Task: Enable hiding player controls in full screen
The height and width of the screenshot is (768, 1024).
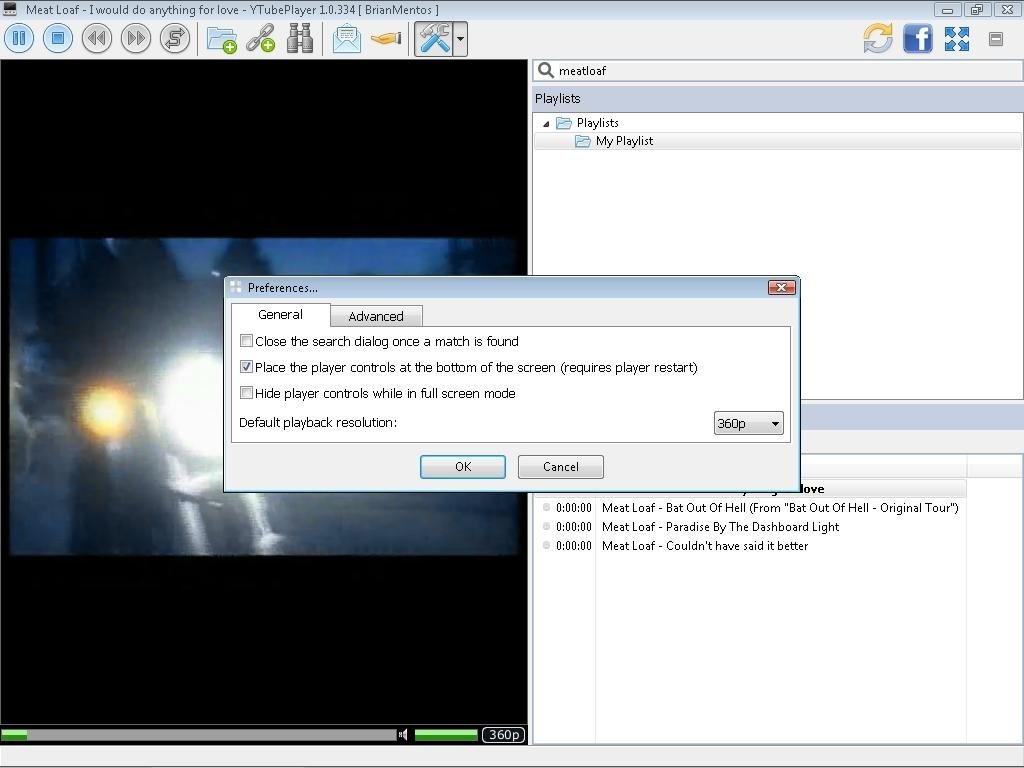Action: coord(246,393)
